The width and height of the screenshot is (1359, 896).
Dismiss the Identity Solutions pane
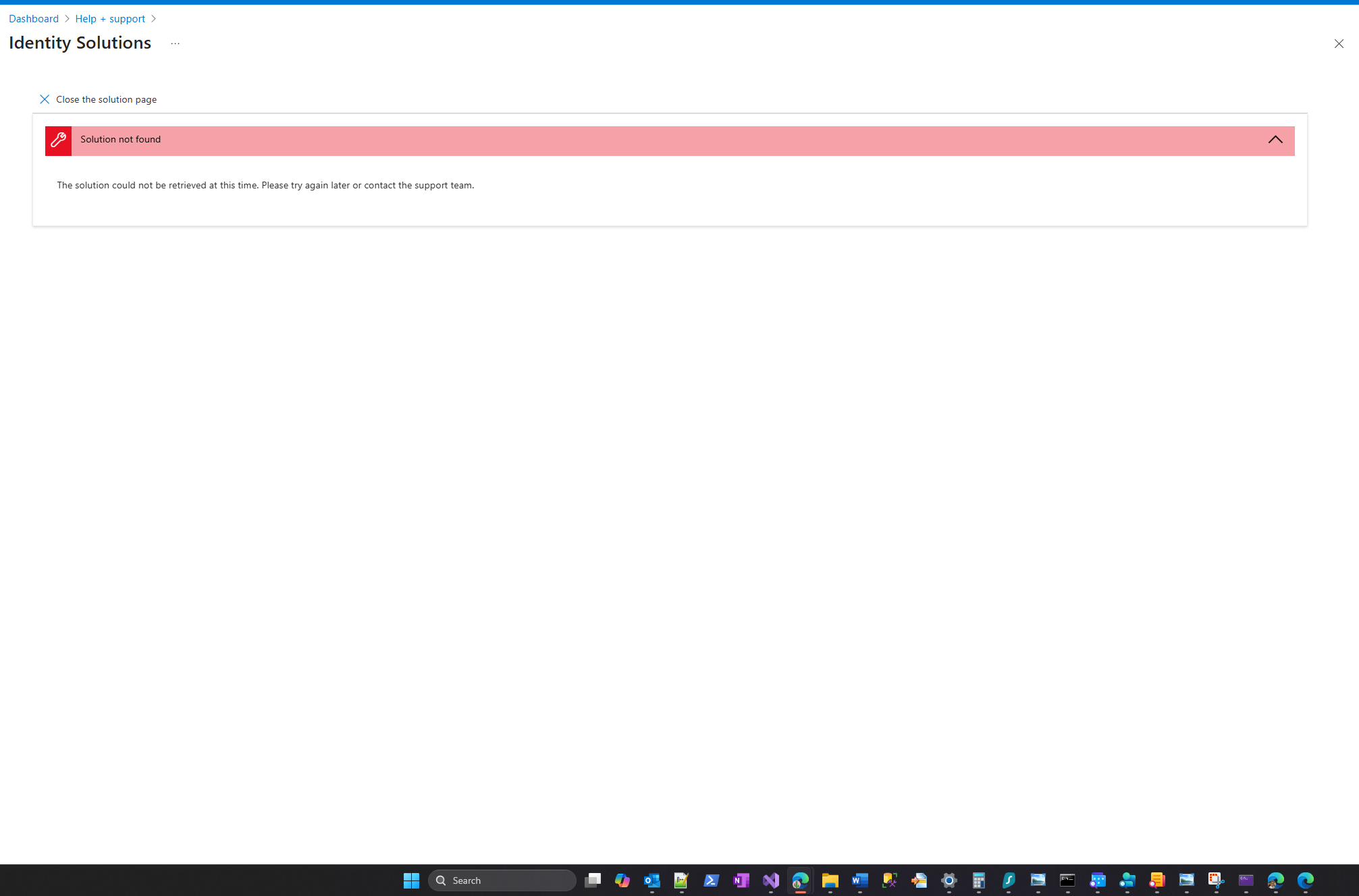pyautogui.click(x=1339, y=43)
